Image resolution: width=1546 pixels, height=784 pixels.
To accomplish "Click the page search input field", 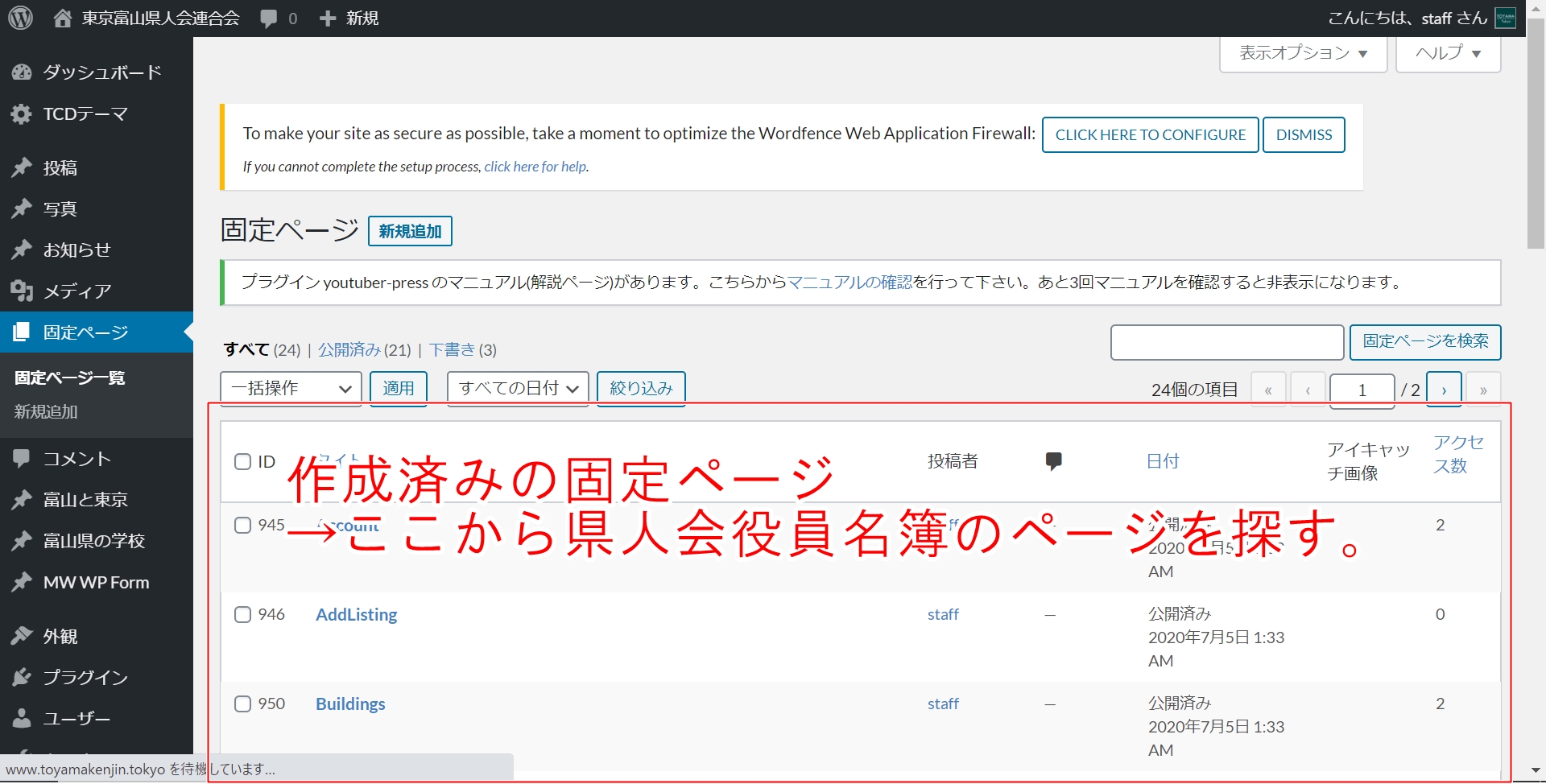I will (x=1226, y=343).
